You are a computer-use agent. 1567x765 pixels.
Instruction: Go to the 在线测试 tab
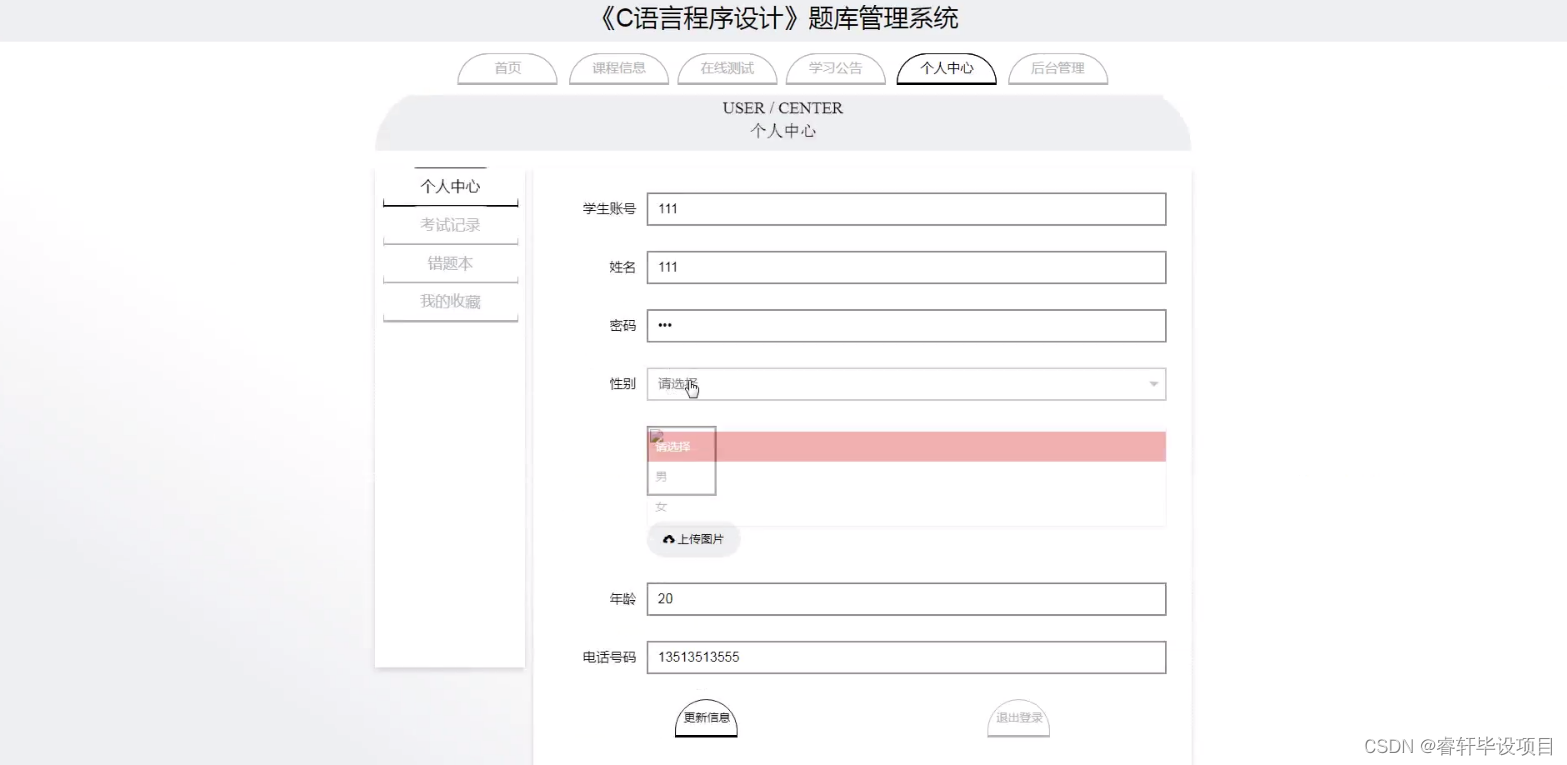tap(726, 69)
